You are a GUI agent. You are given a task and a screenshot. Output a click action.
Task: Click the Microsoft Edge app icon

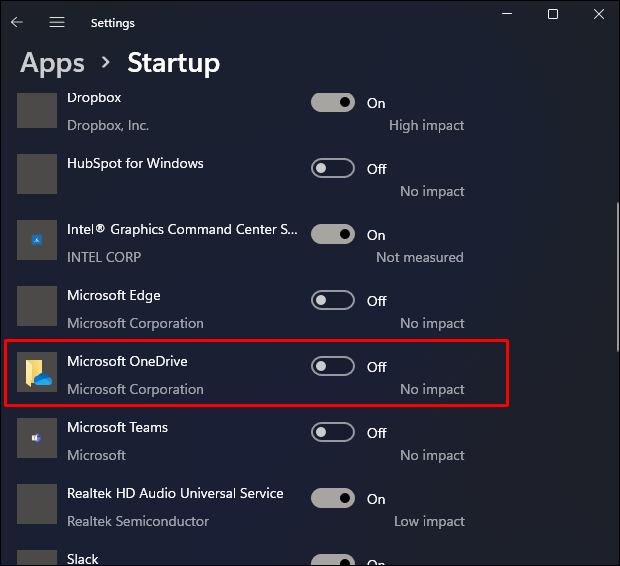point(38,306)
